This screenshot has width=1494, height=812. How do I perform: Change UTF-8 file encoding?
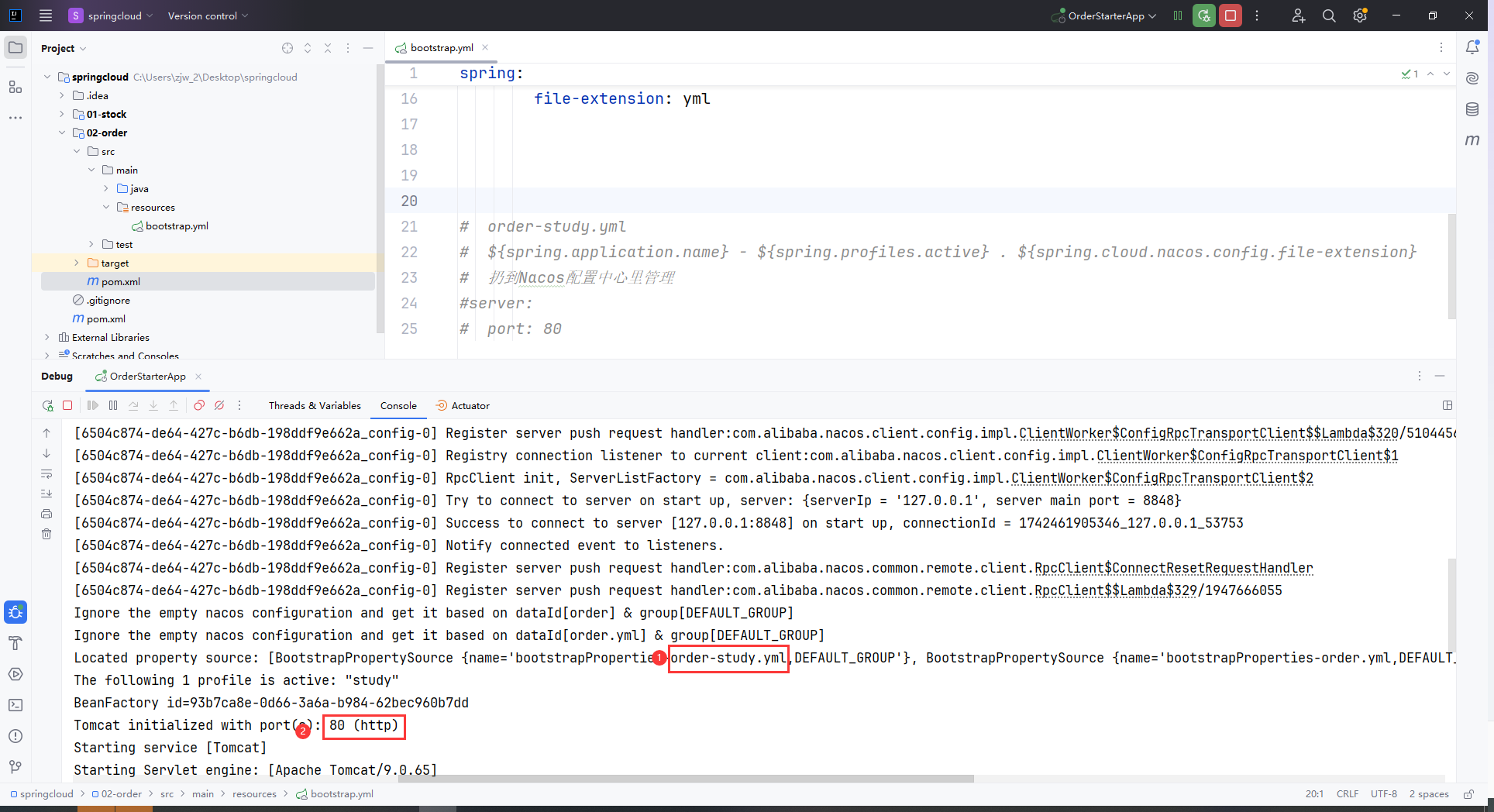tap(1383, 793)
